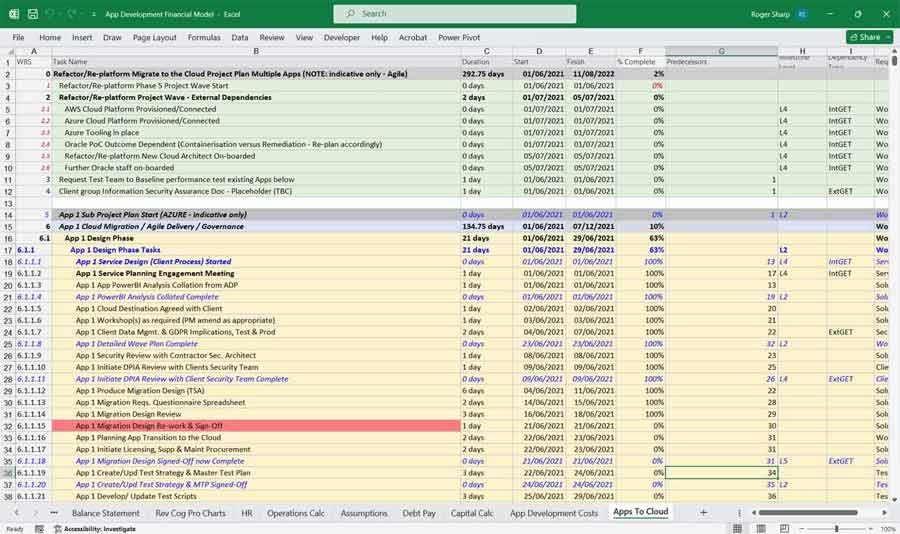This screenshot has height=534, width=900.
Task: Click the Redo arrow icon
Action: tap(73, 14)
